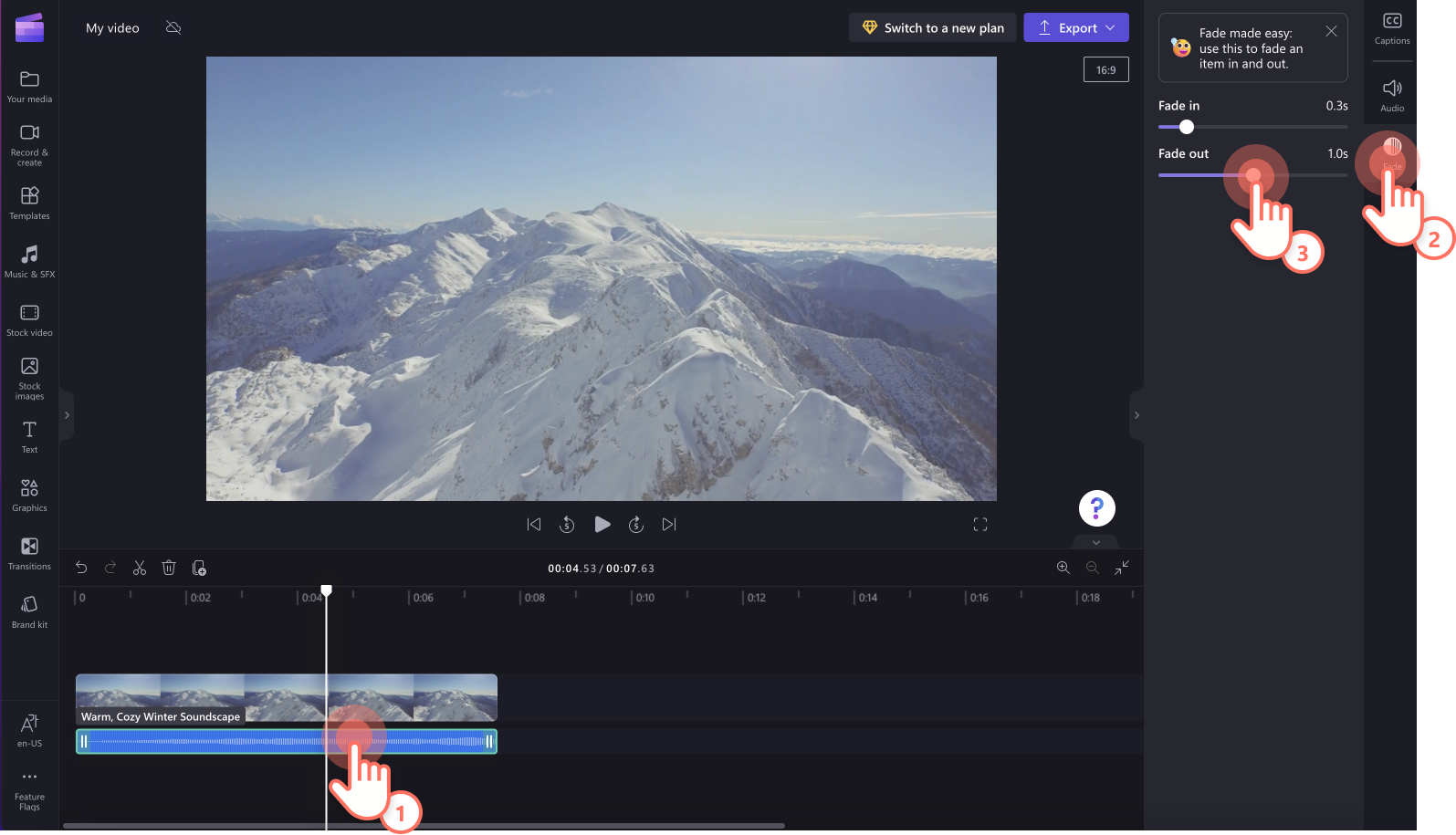
Task: Rename the My video title
Action: [112, 28]
